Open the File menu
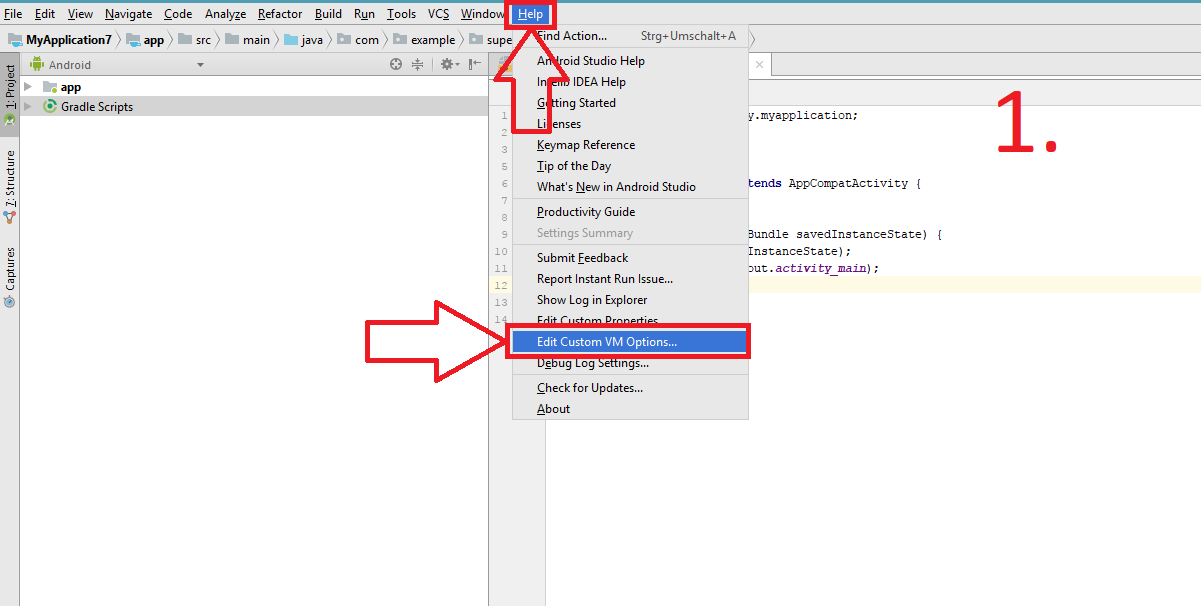1201x606 pixels. (13, 14)
